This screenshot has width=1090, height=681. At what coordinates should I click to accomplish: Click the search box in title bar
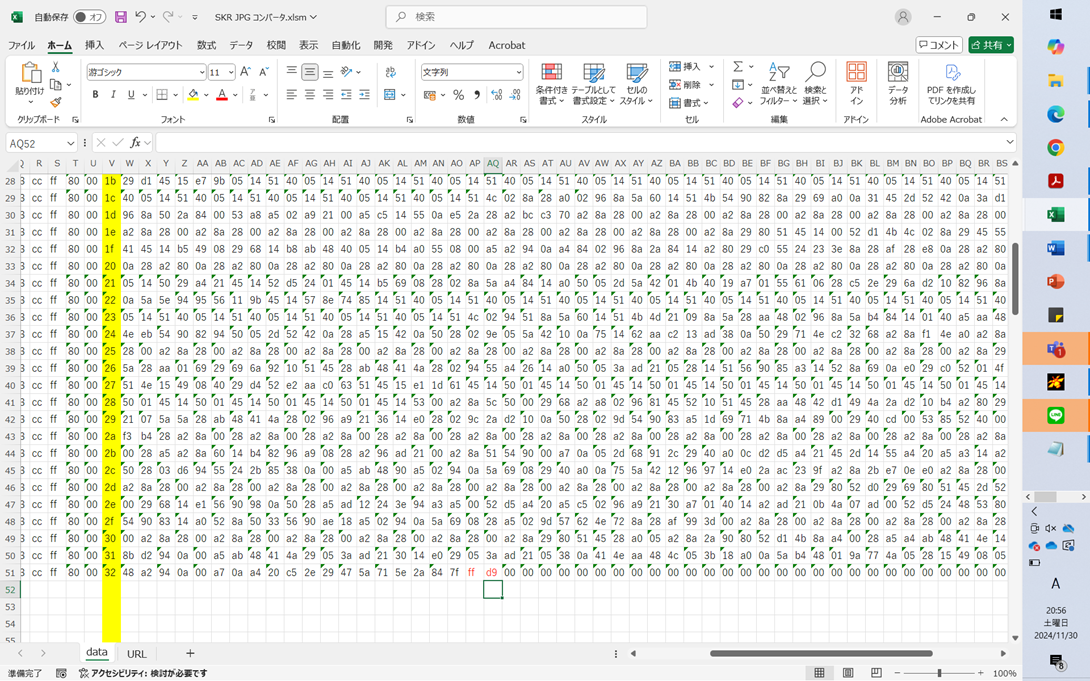(516, 17)
